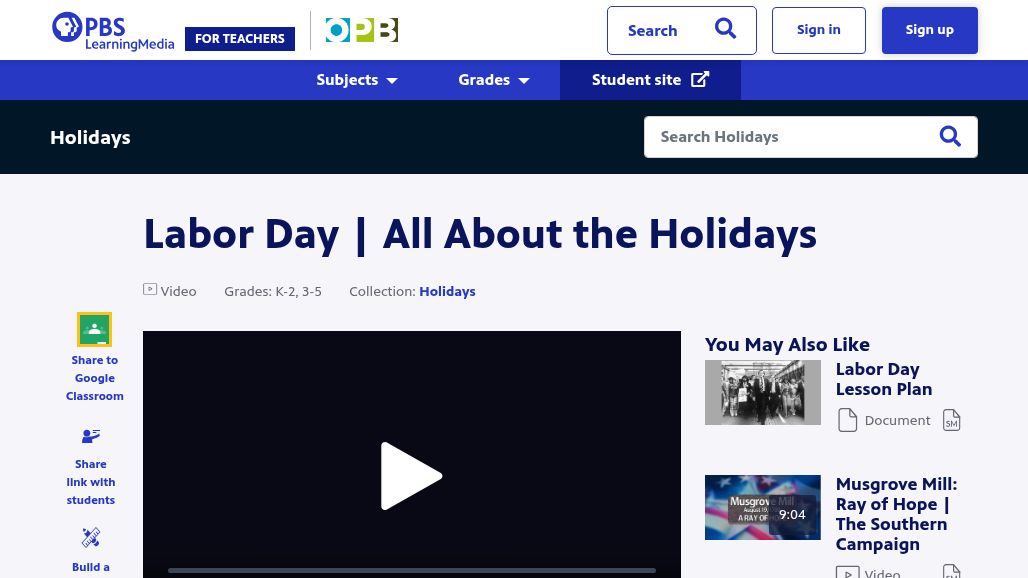Click the Holidays collection header title

coord(90,138)
